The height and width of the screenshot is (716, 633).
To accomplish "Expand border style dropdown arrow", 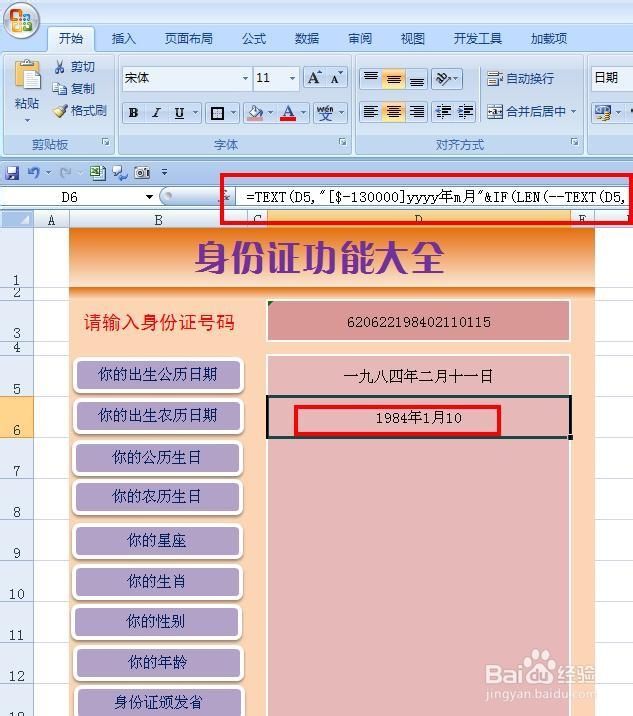I will (233, 113).
